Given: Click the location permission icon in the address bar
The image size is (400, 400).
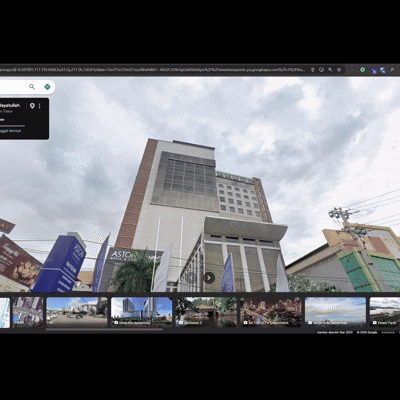Looking at the screenshot, I should (x=313, y=70).
